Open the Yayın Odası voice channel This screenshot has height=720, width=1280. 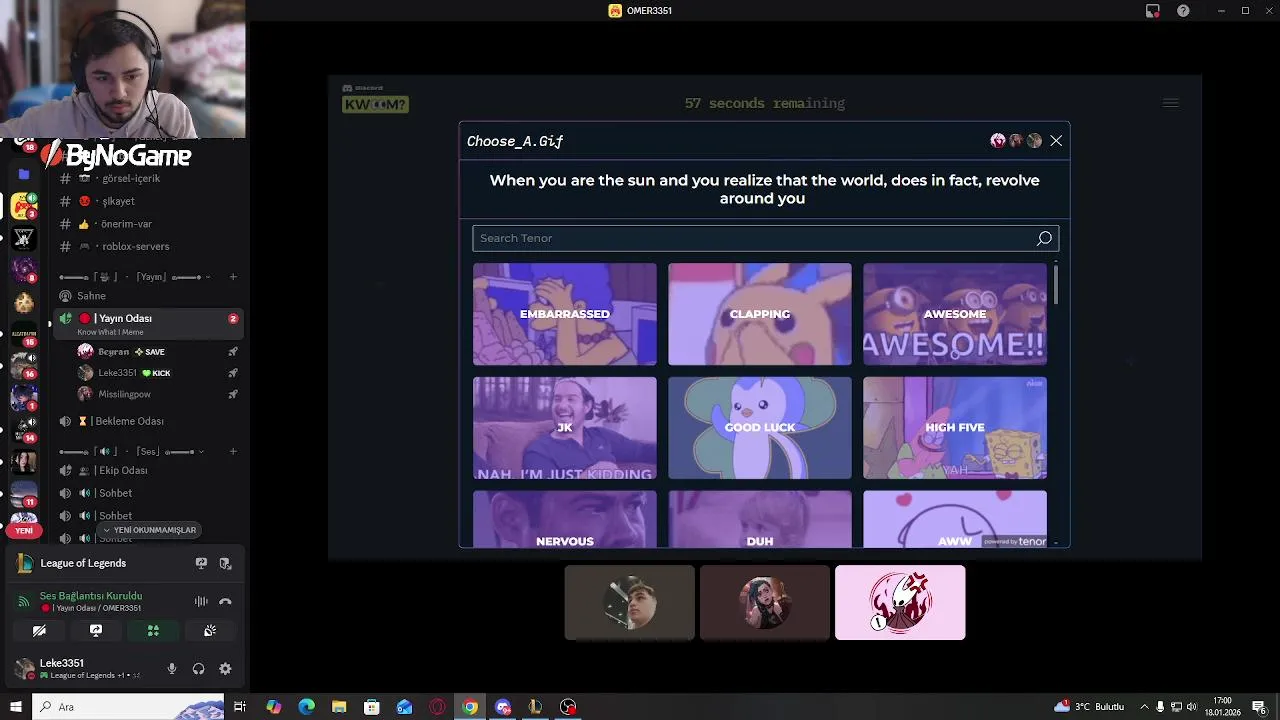(150, 323)
